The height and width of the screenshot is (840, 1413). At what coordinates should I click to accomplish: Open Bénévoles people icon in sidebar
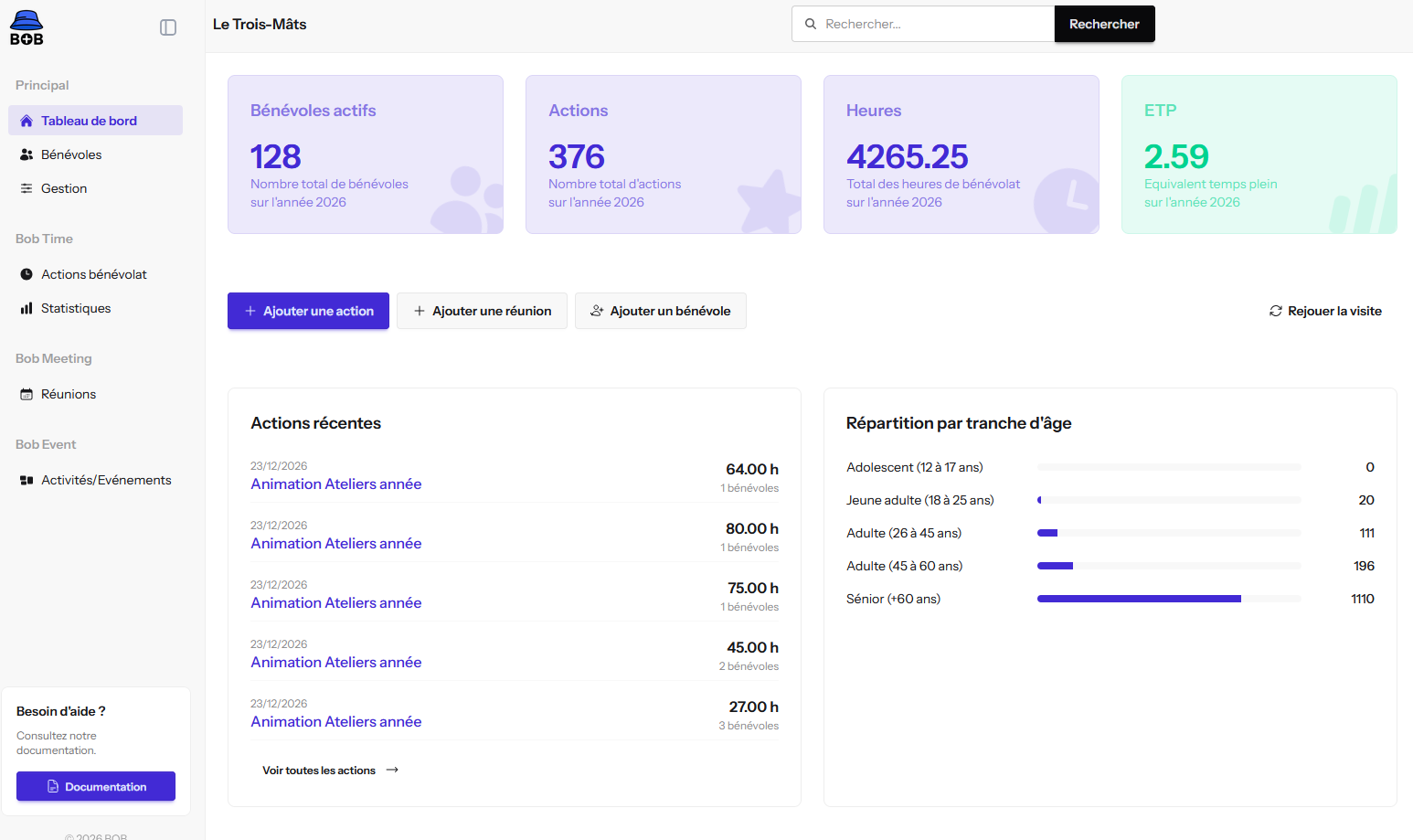(x=27, y=154)
